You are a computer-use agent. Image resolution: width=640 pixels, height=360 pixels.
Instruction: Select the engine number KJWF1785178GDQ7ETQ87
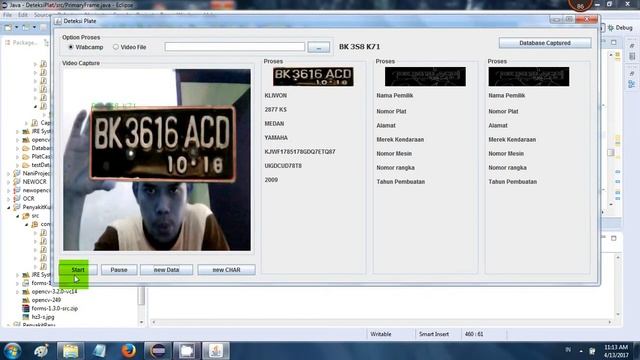pos(300,151)
